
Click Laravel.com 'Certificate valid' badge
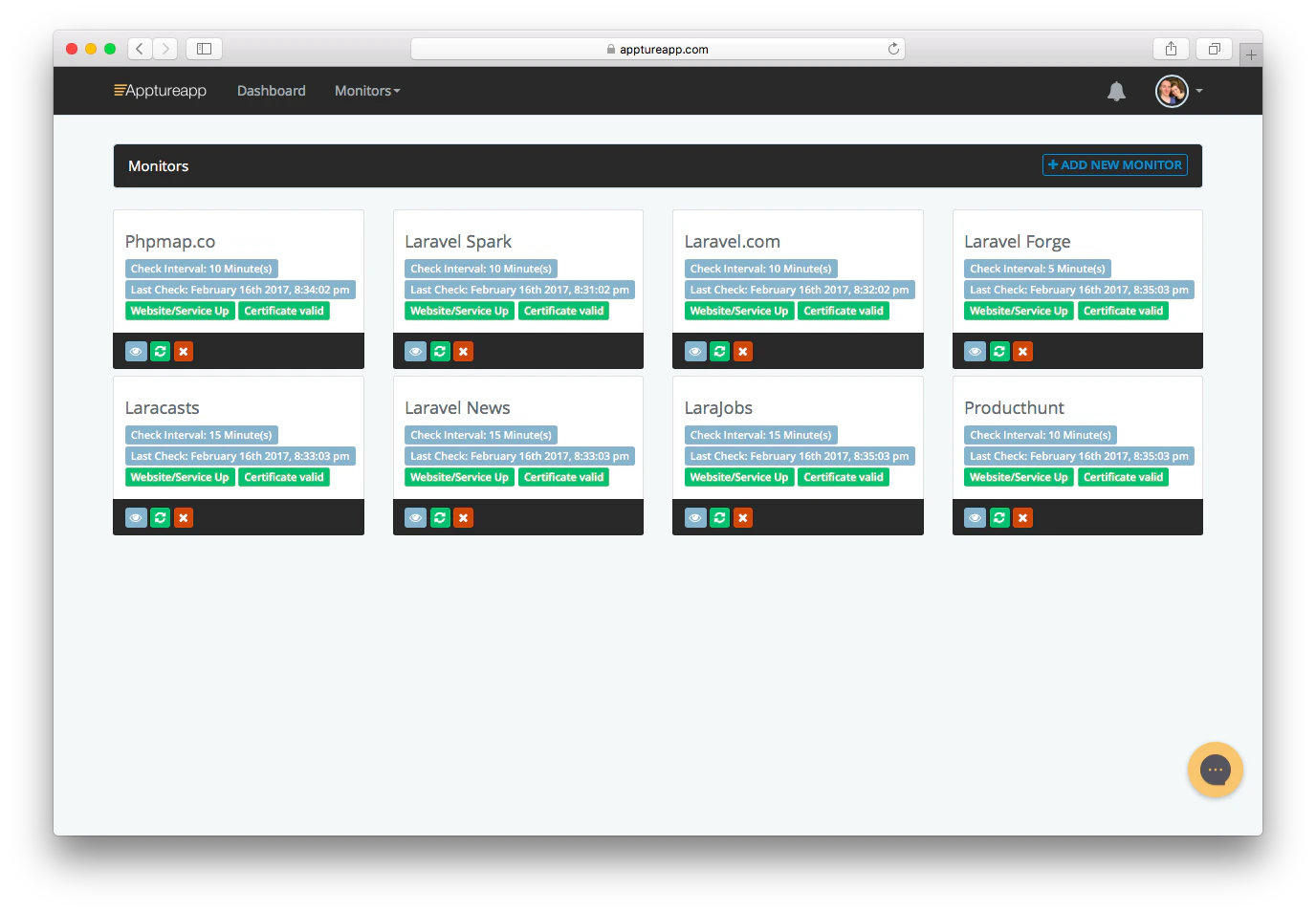[844, 311]
